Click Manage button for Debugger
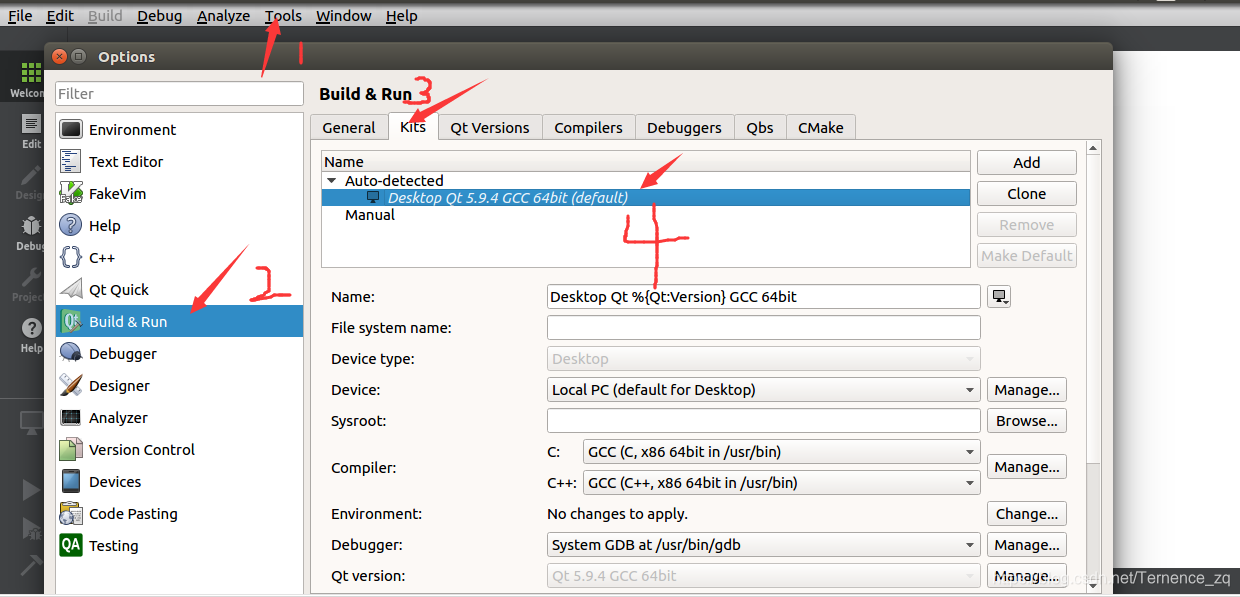1240x597 pixels. (1027, 545)
